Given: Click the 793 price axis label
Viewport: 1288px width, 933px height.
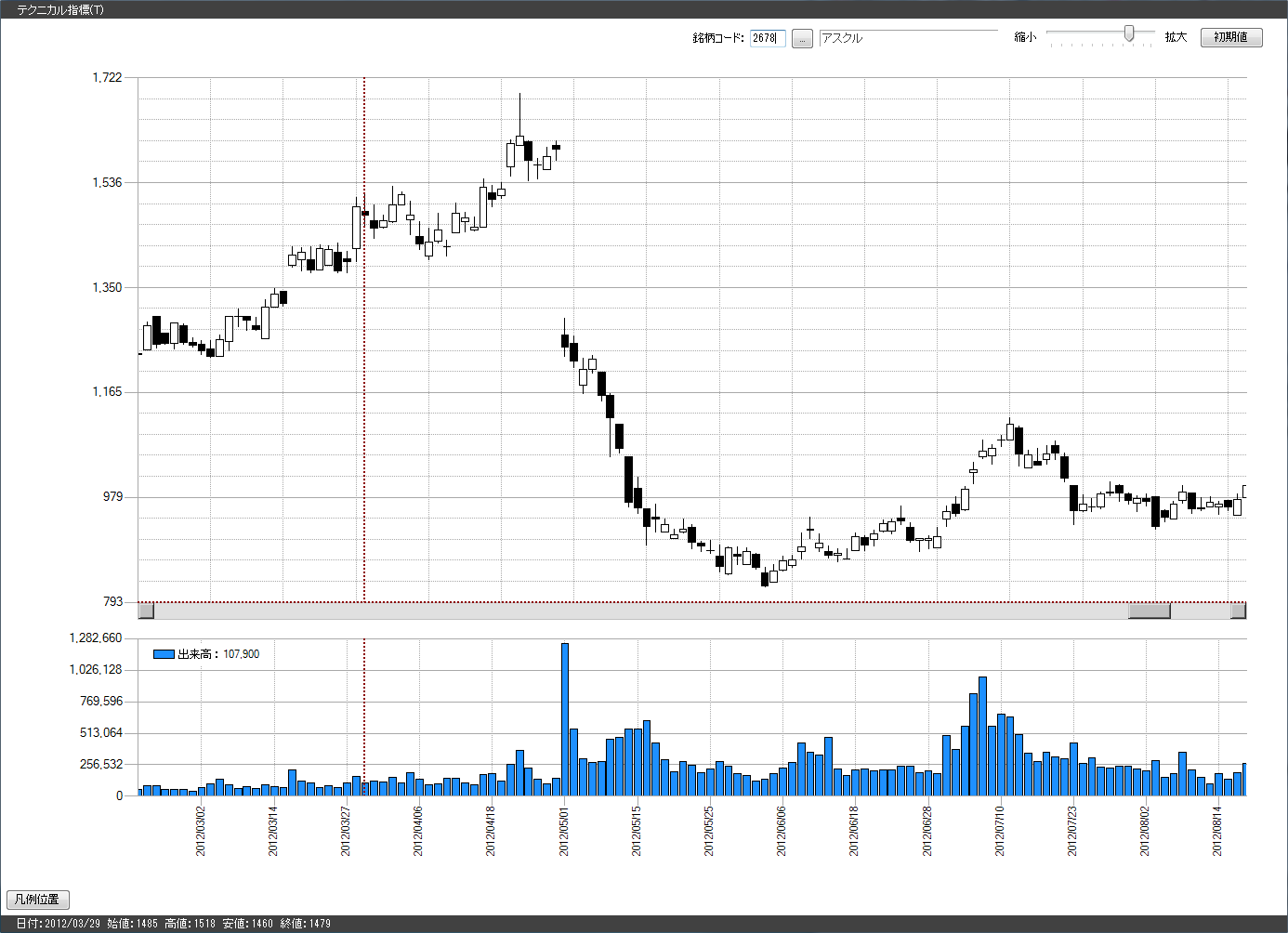Looking at the screenshot, I should coord(112,601).
